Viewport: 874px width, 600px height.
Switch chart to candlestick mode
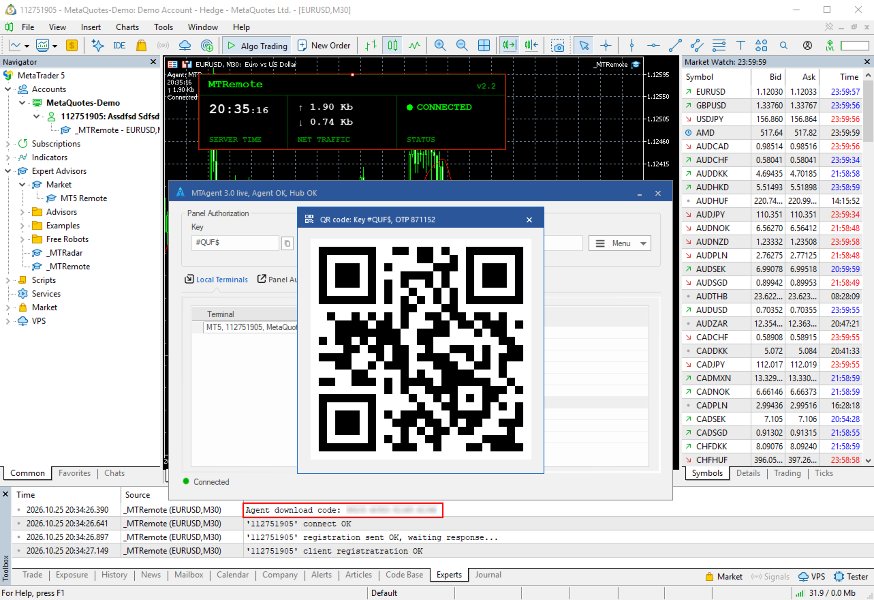[x=392, y=45]
